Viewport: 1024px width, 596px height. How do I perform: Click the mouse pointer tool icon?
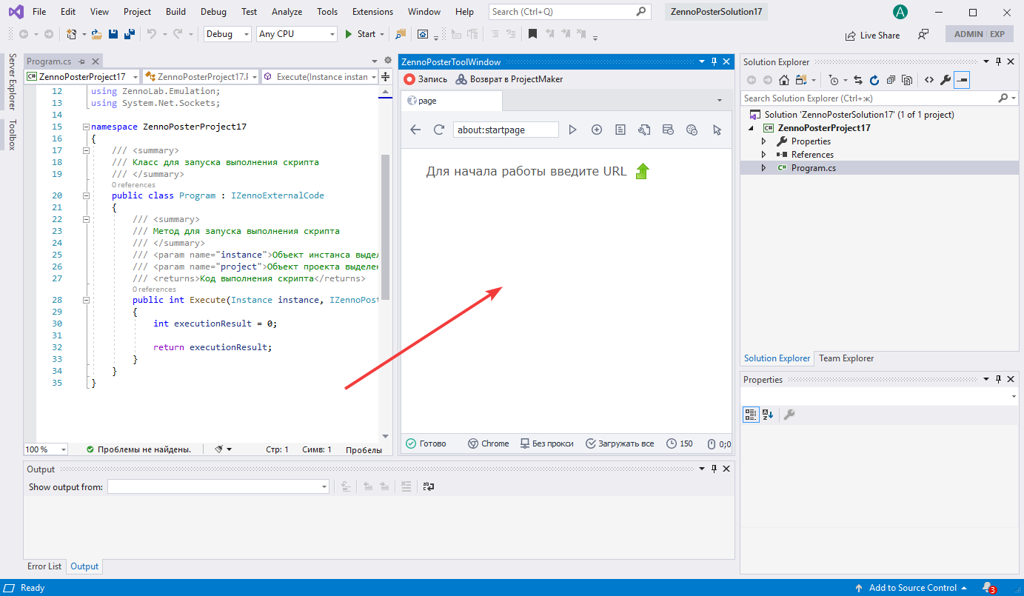click(717, 130)
